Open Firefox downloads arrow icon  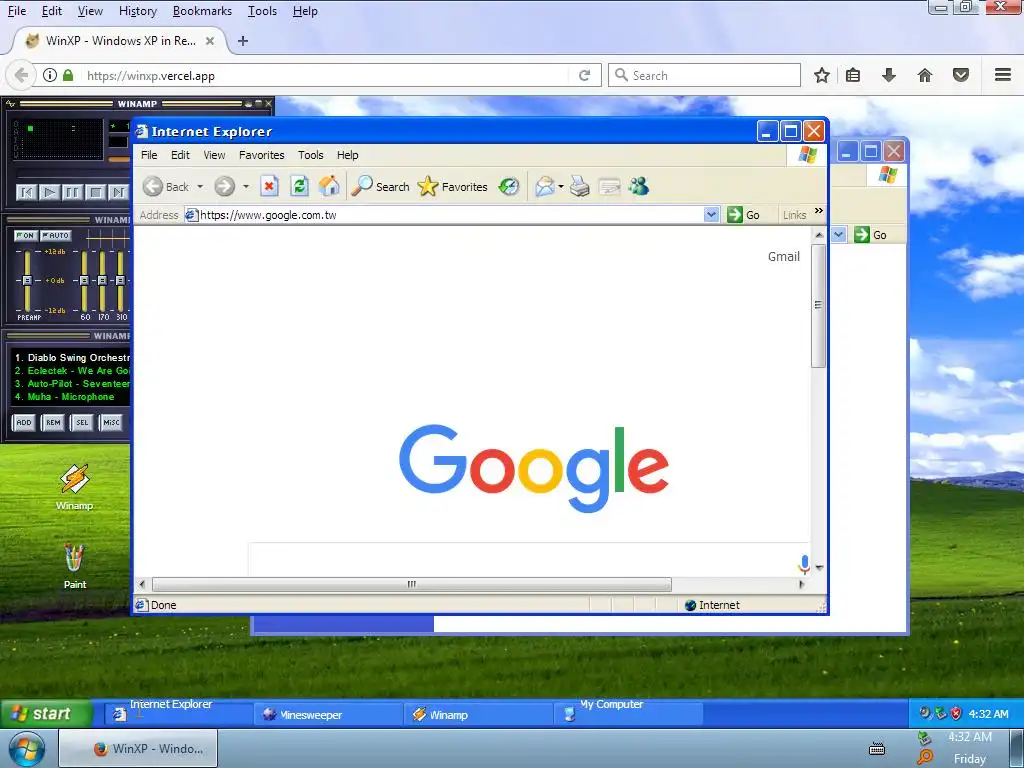pyautogui.click(x=889, y=75)
